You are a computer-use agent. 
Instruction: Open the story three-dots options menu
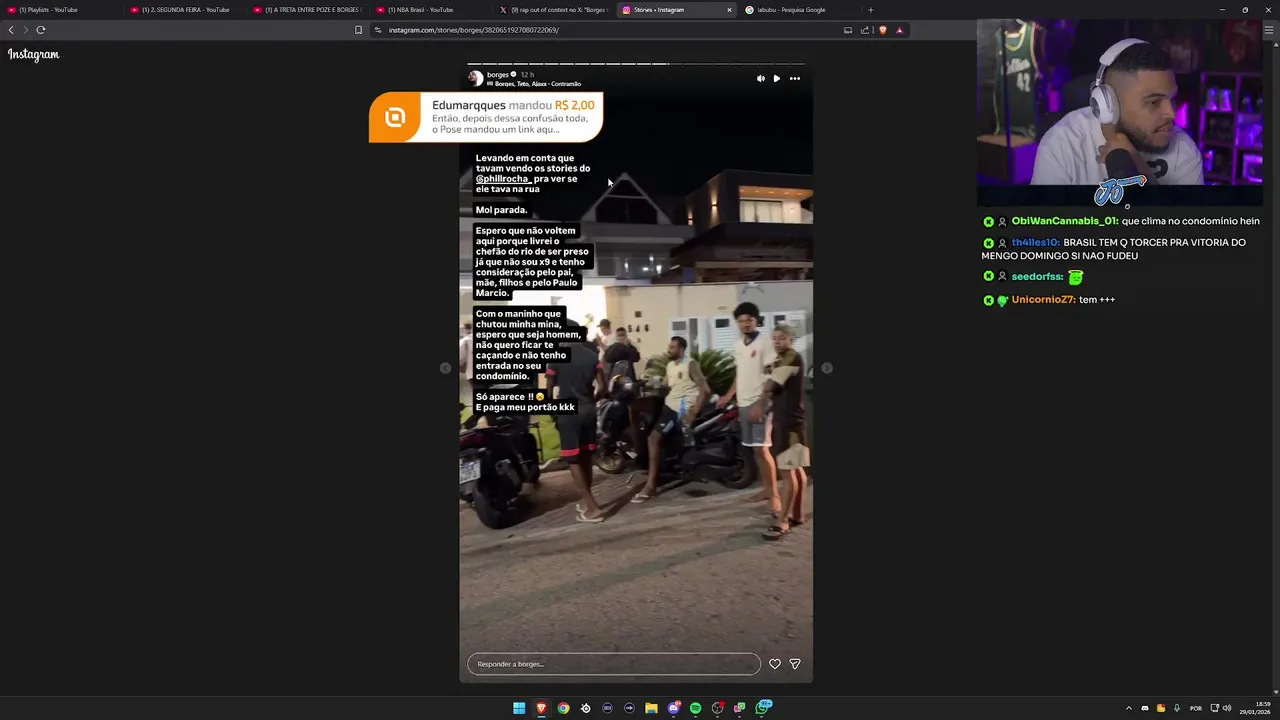795,78
